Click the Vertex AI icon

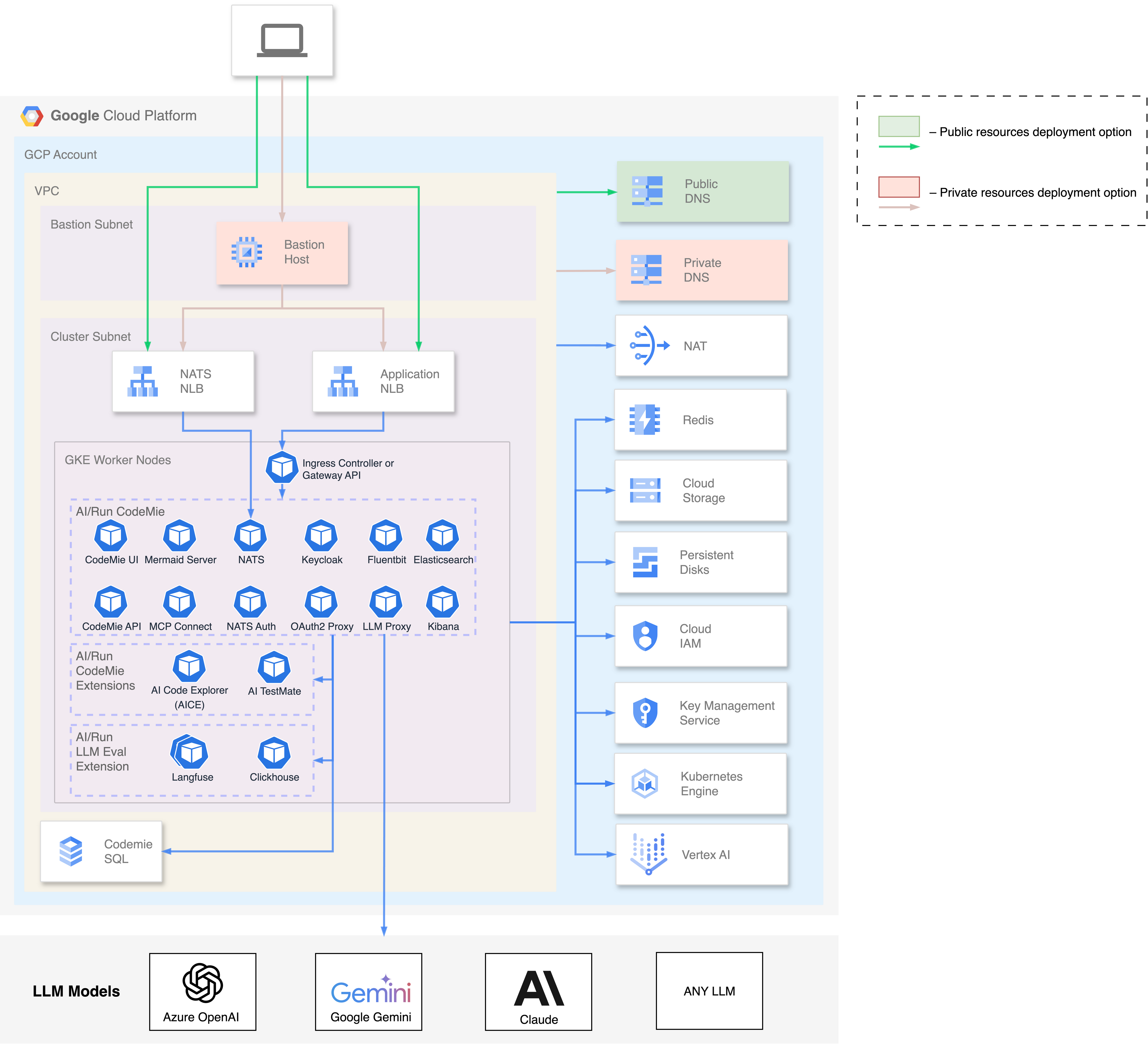[x=649, y=854]
